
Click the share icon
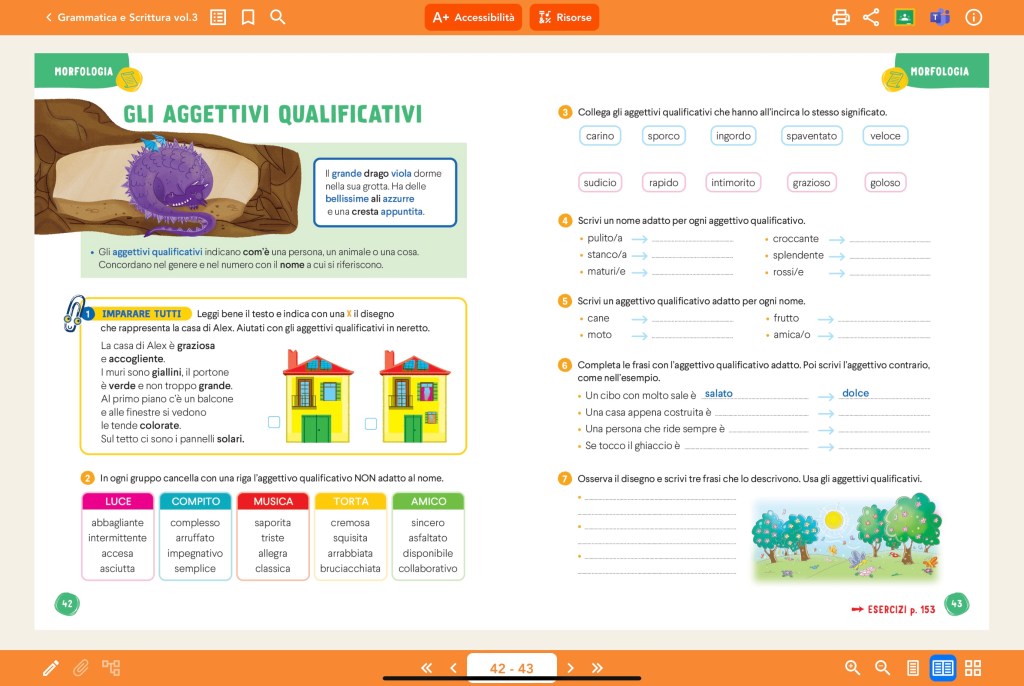tap(871, 17)
